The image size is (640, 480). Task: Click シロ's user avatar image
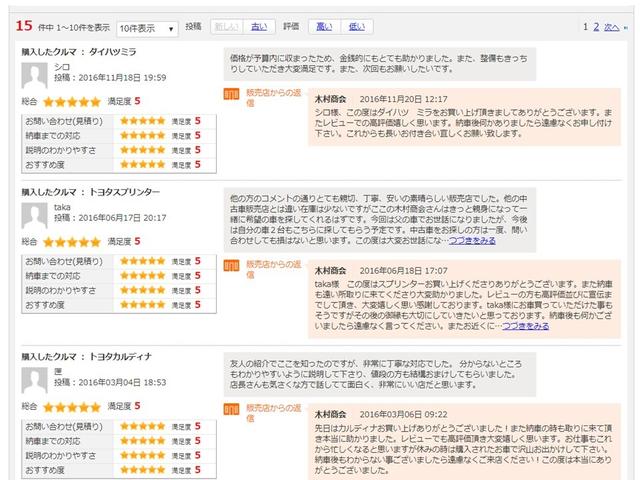[34, 76]
